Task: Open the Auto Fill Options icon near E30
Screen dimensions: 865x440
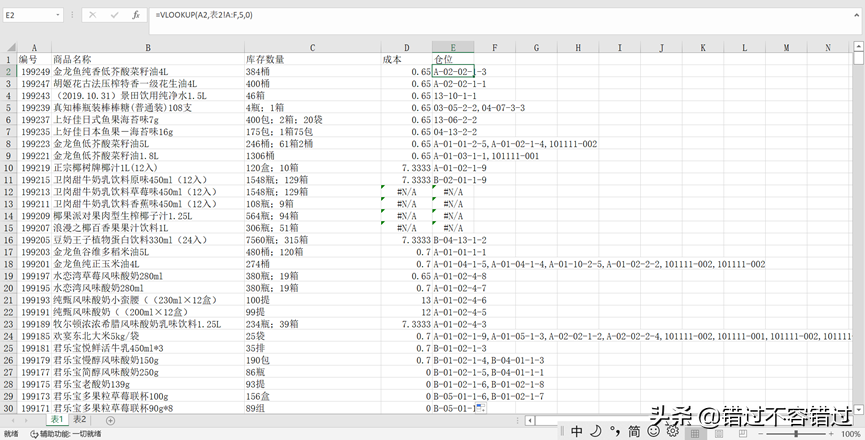Action: pos(480,408)
